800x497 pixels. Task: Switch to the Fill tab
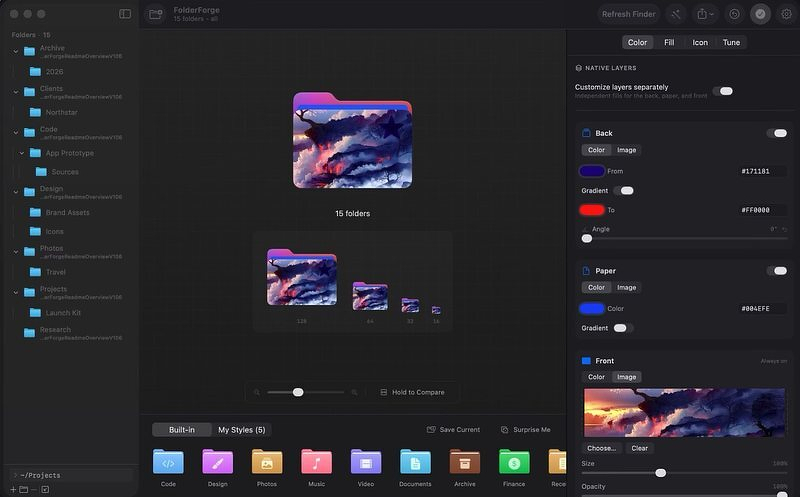point(669,42)
